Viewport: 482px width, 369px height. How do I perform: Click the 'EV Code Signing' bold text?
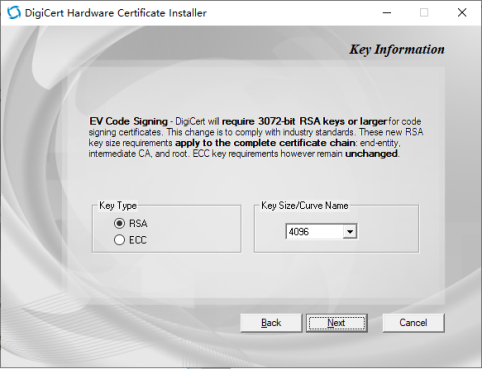coord(128,121)
